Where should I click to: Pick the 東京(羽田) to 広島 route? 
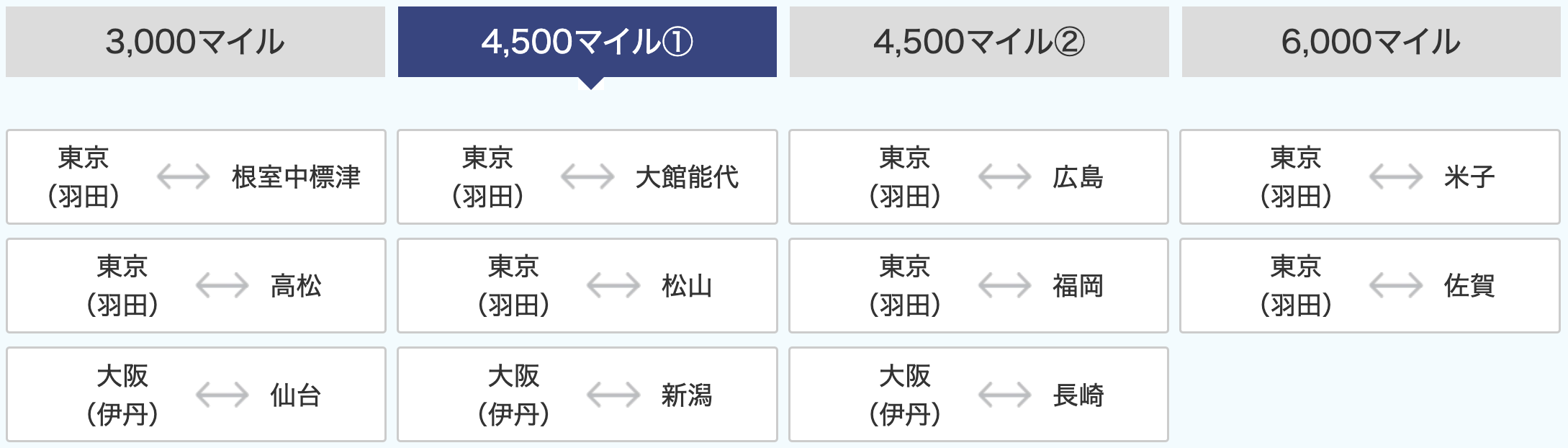click(978, 177)
